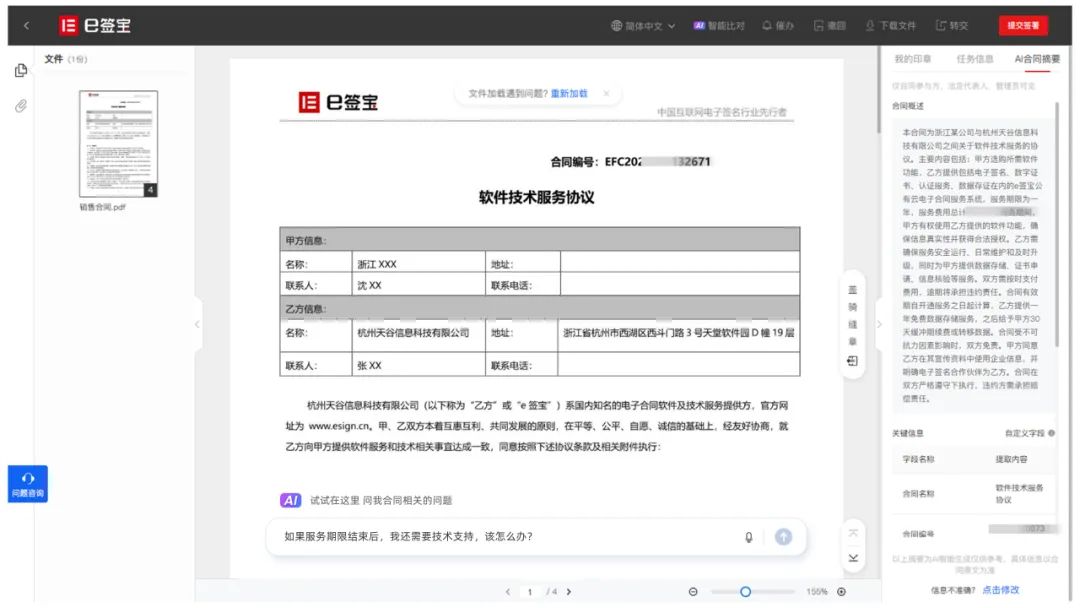Click the microphone icon in the AI question box
The width and height of the screenshot is (1080, 608).
(x=748, y=537)
